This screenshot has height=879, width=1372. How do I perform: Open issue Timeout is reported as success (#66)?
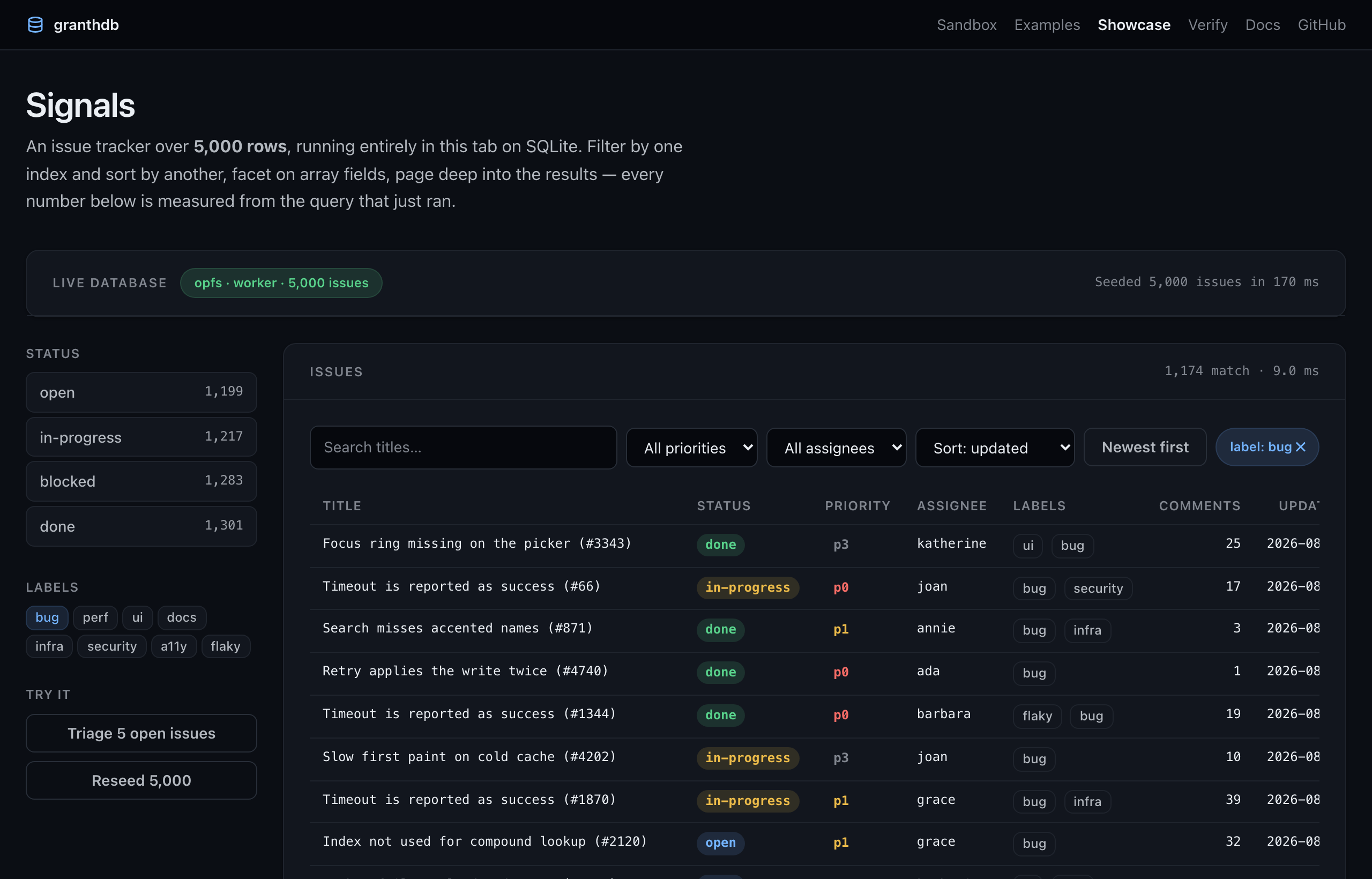point(461,586)
